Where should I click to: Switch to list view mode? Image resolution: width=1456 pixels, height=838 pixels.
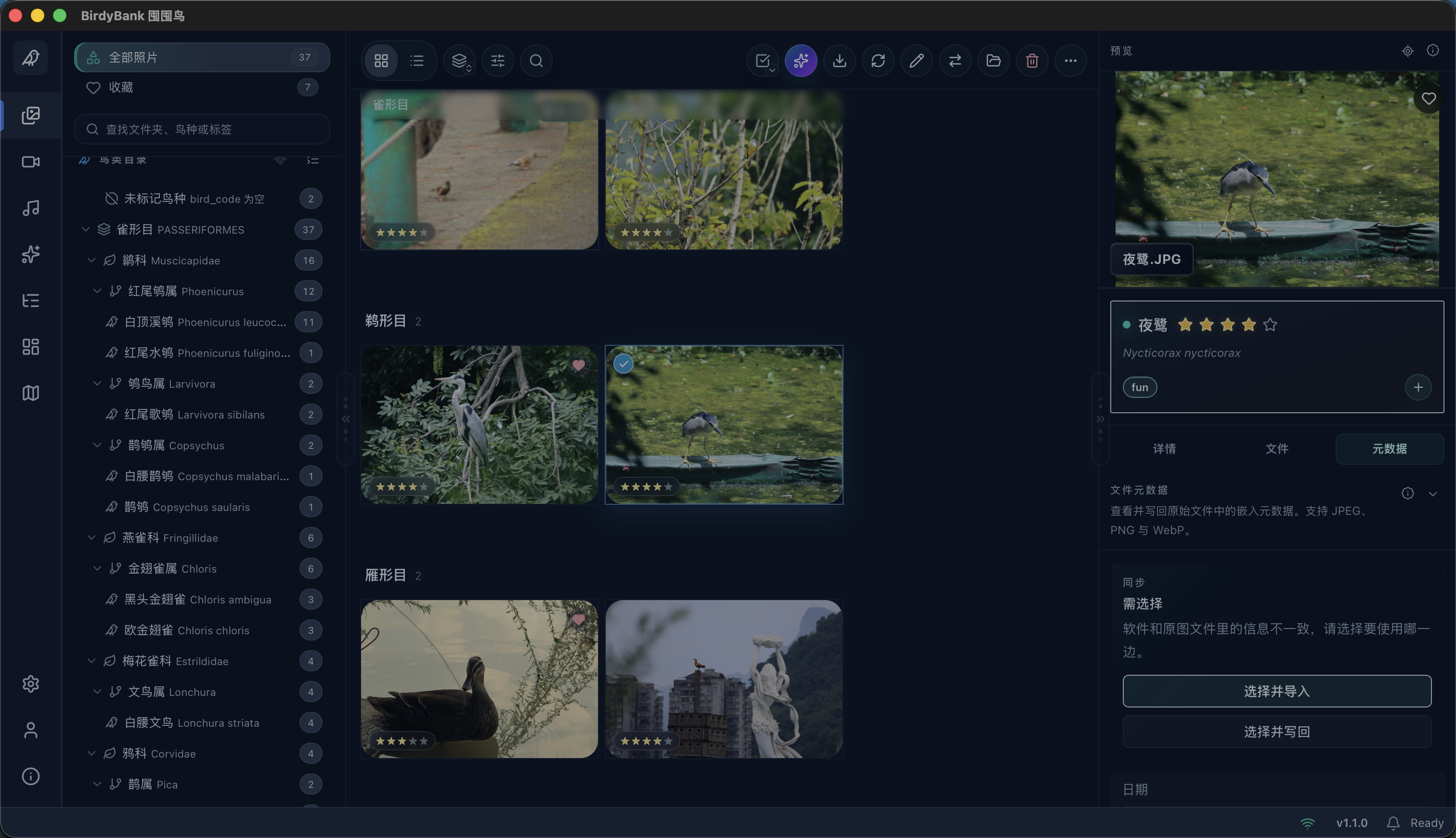click(x=417, y=60)
